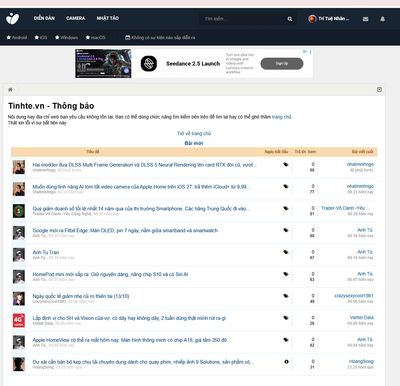Click avatar beside the DLSS thread
The width and height of the screenshot is (400, 386).
(19, 167)
